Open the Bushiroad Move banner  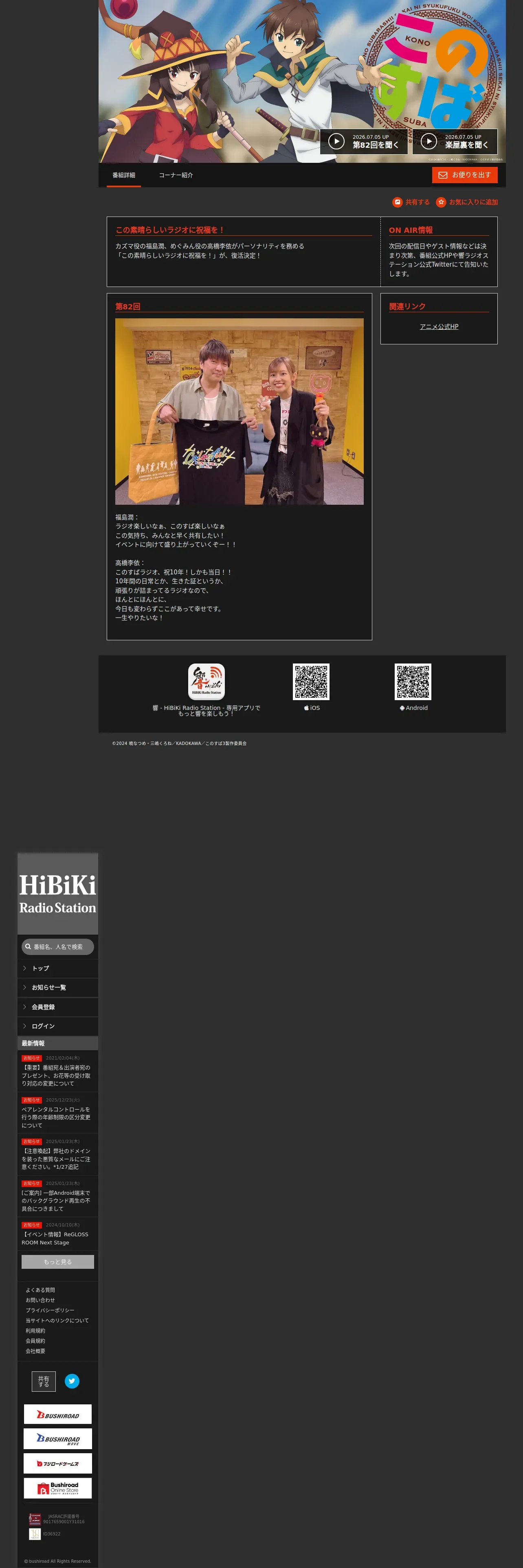click(58, 1438)
